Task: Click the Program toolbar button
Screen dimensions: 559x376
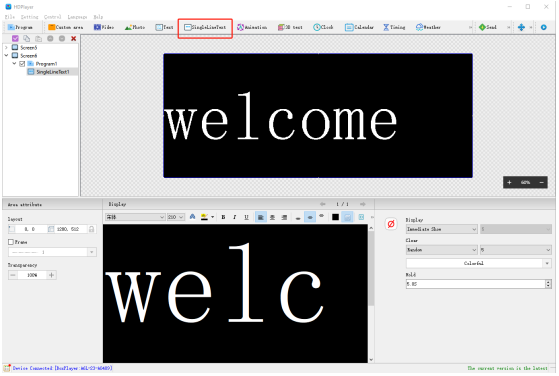Action: pyautogui.click(x=20, y=27)
